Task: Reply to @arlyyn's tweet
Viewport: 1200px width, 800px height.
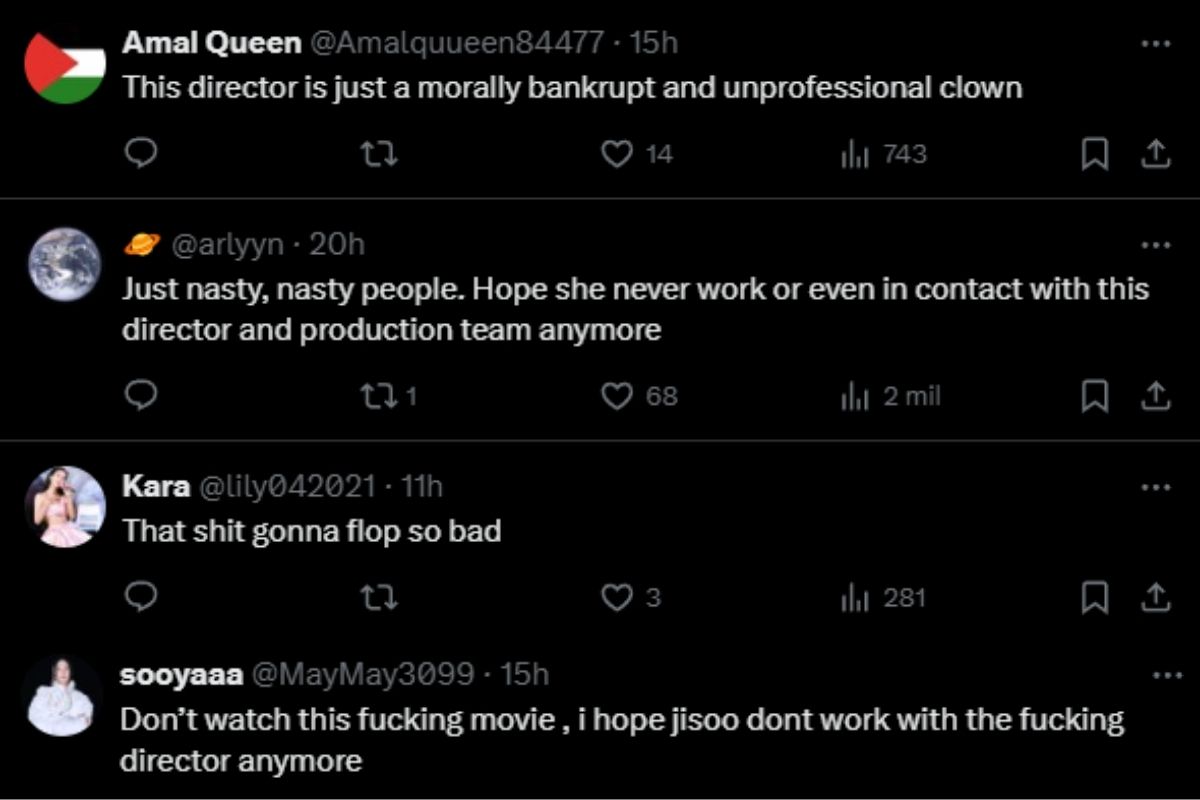Action: (142, 397)
